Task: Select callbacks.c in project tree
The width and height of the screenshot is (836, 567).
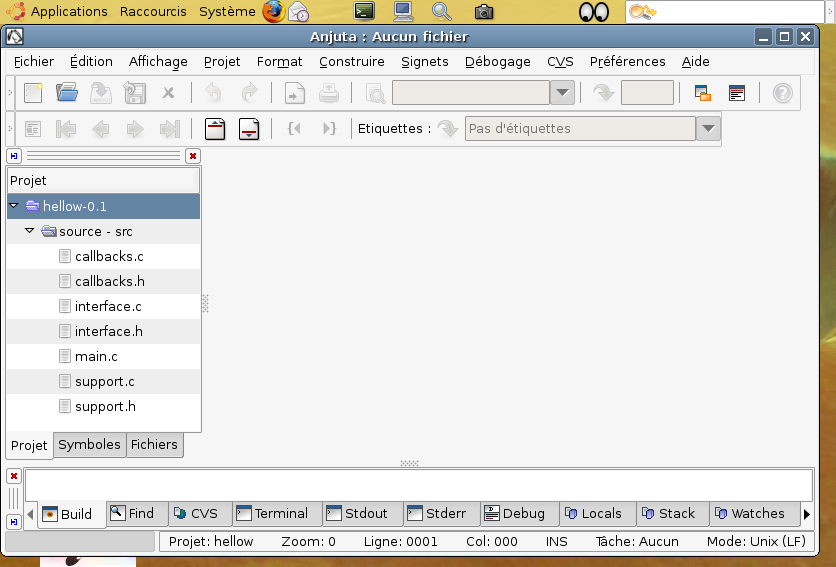Action: [x=103, y=257]
